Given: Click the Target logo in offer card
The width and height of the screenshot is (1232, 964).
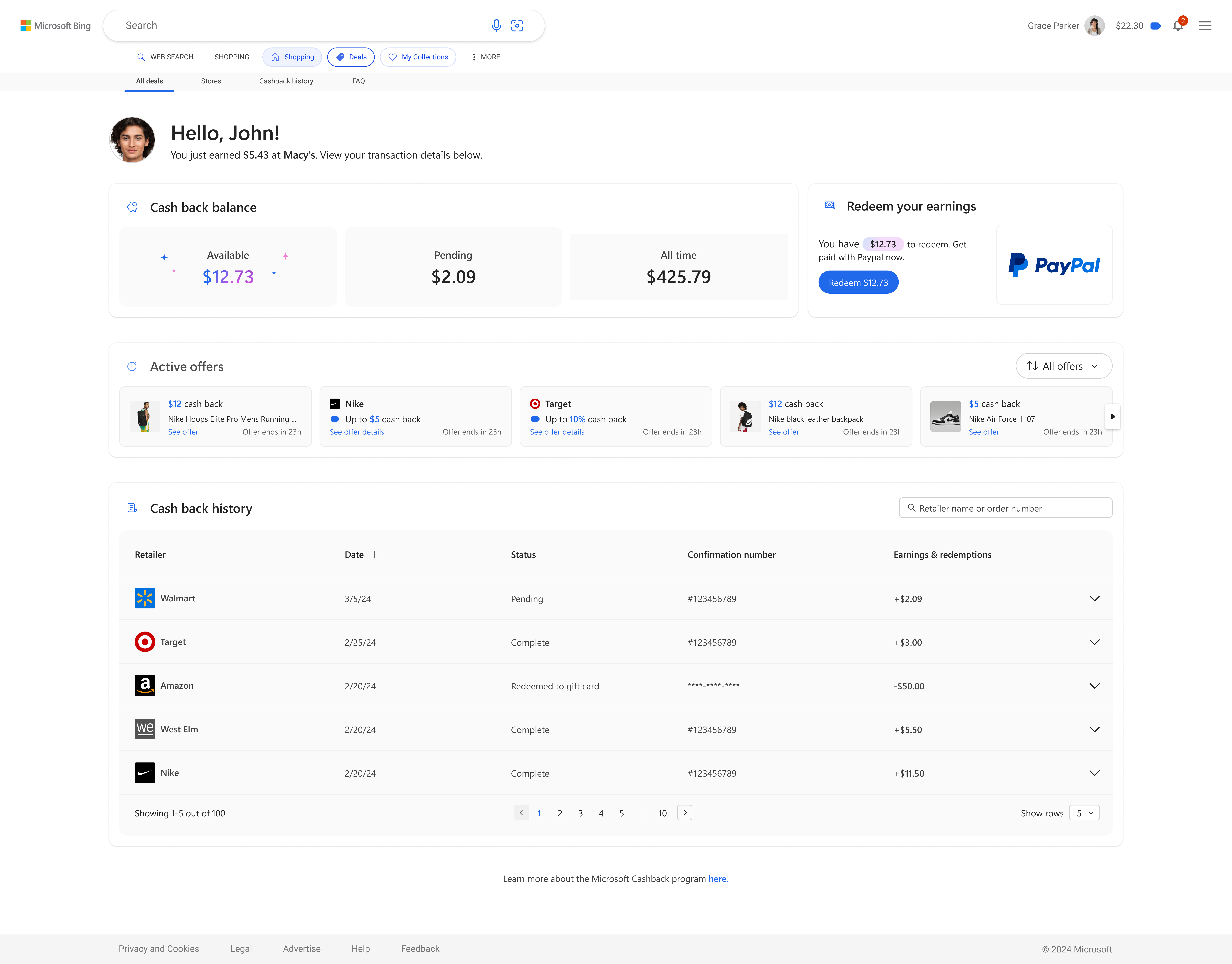Looking at the screenshot, I should (535, 404).
